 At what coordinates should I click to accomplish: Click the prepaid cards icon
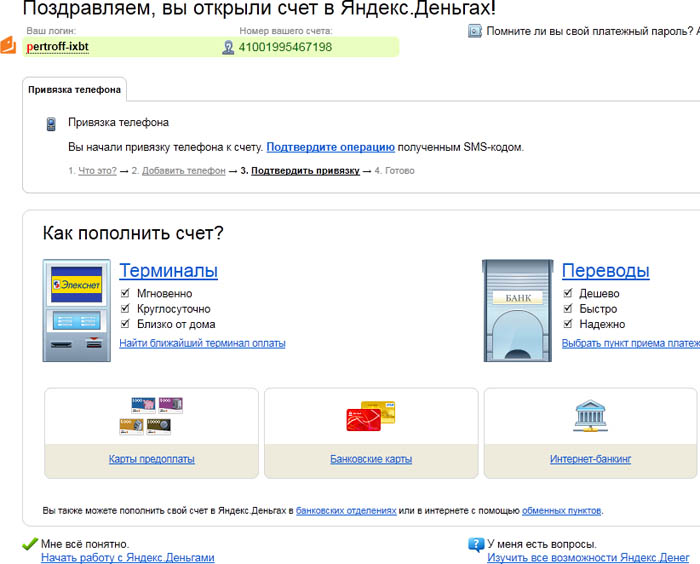pos(151,416)
